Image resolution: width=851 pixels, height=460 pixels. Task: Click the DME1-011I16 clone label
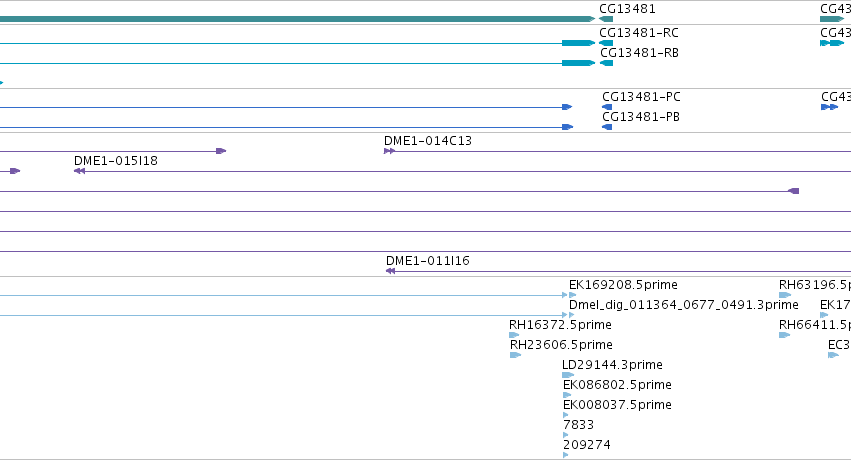click(x=428, y=261)
